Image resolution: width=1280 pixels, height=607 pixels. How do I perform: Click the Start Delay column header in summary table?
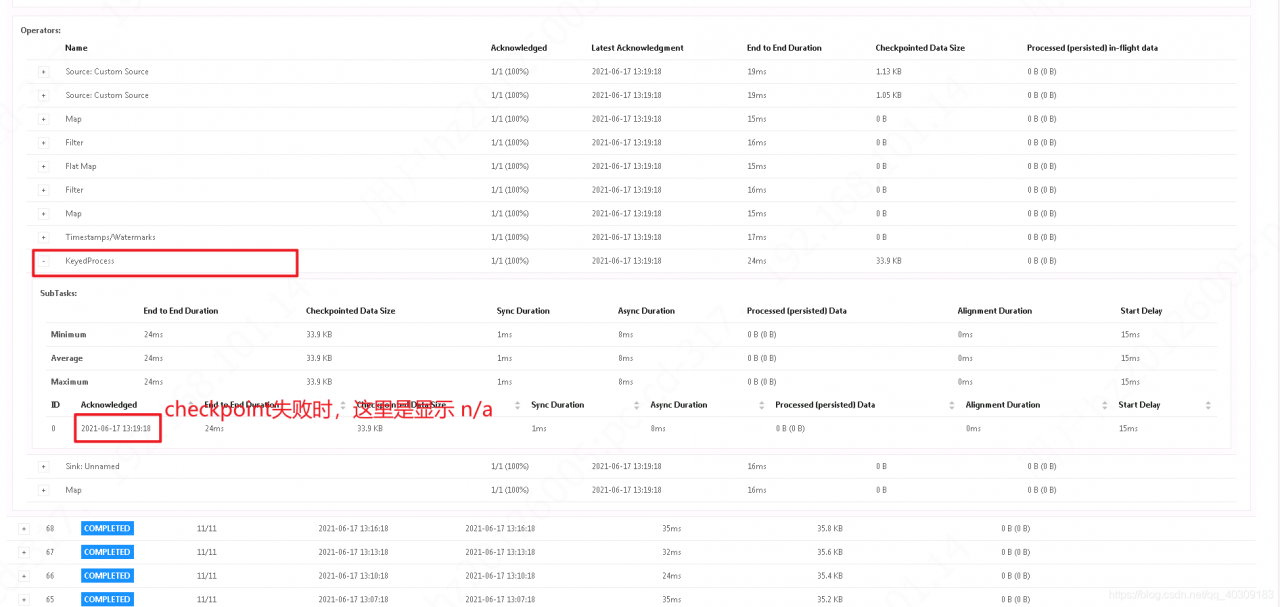tap(1141, 311)
